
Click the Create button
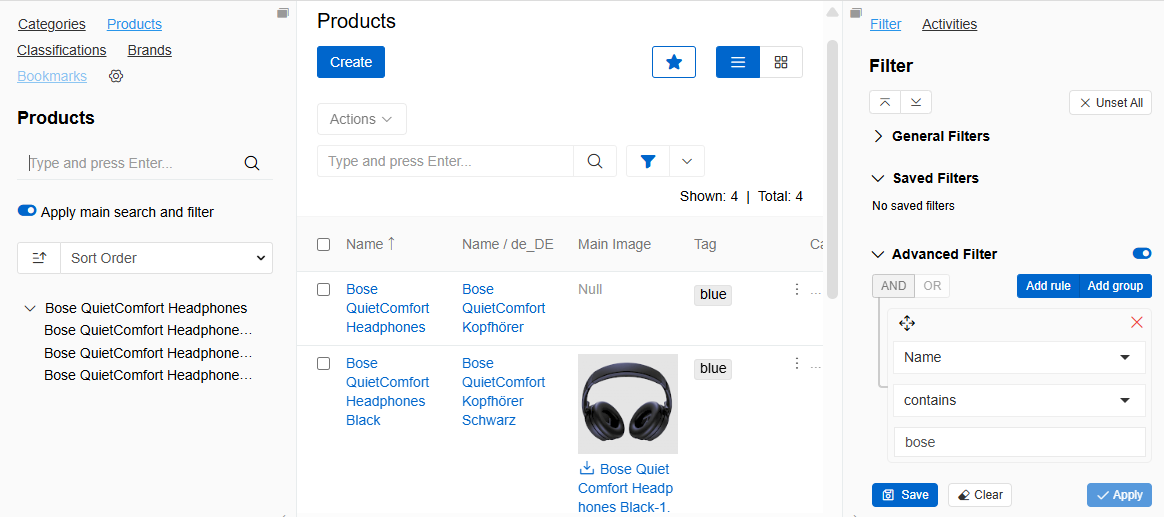(351, 62)
